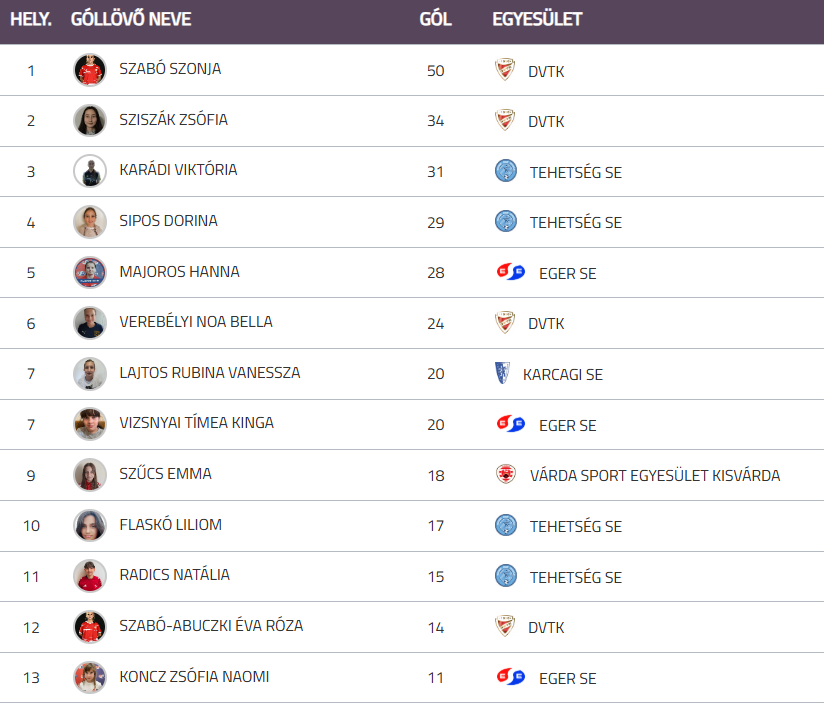Click Sipos Dorina's profile picture
The width and height of the screenshot is (824, 706).
pyautogui.click(x=90, y=221)
